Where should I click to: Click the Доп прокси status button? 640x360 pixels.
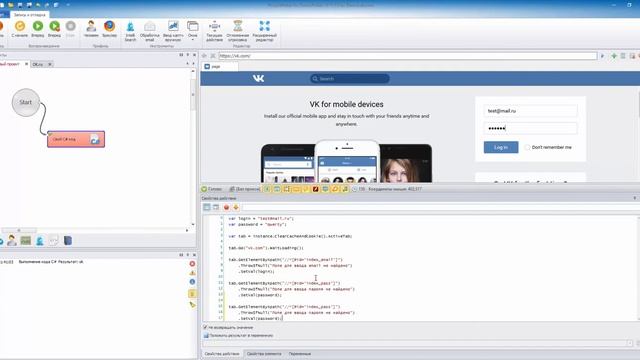click(244, 189)
